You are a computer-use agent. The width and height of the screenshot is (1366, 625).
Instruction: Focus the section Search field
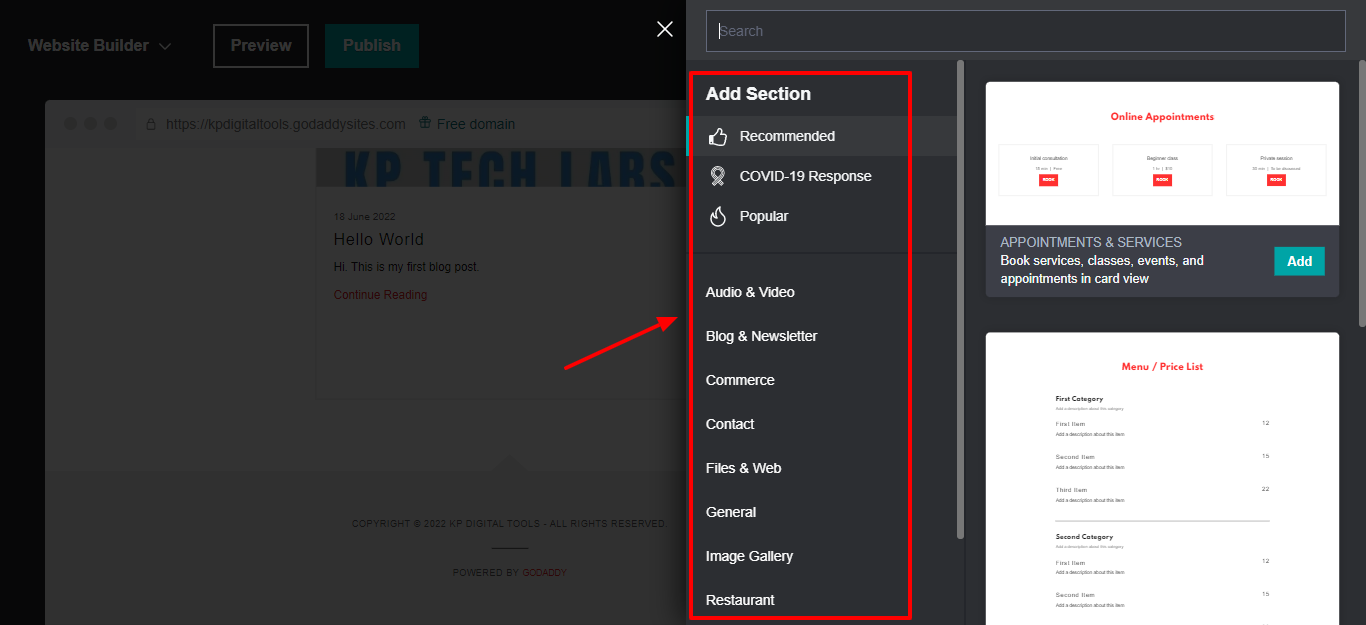coord(1025,31)
